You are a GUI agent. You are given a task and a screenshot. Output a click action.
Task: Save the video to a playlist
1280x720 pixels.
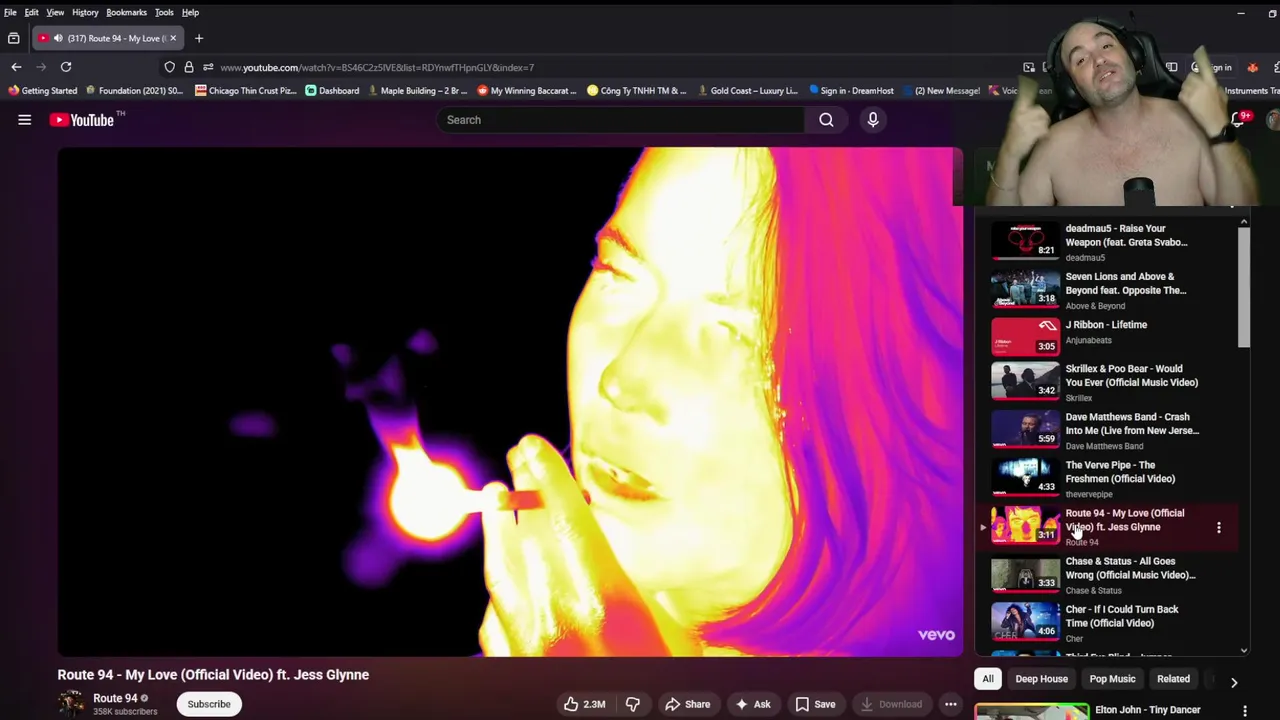click(815, 704)
